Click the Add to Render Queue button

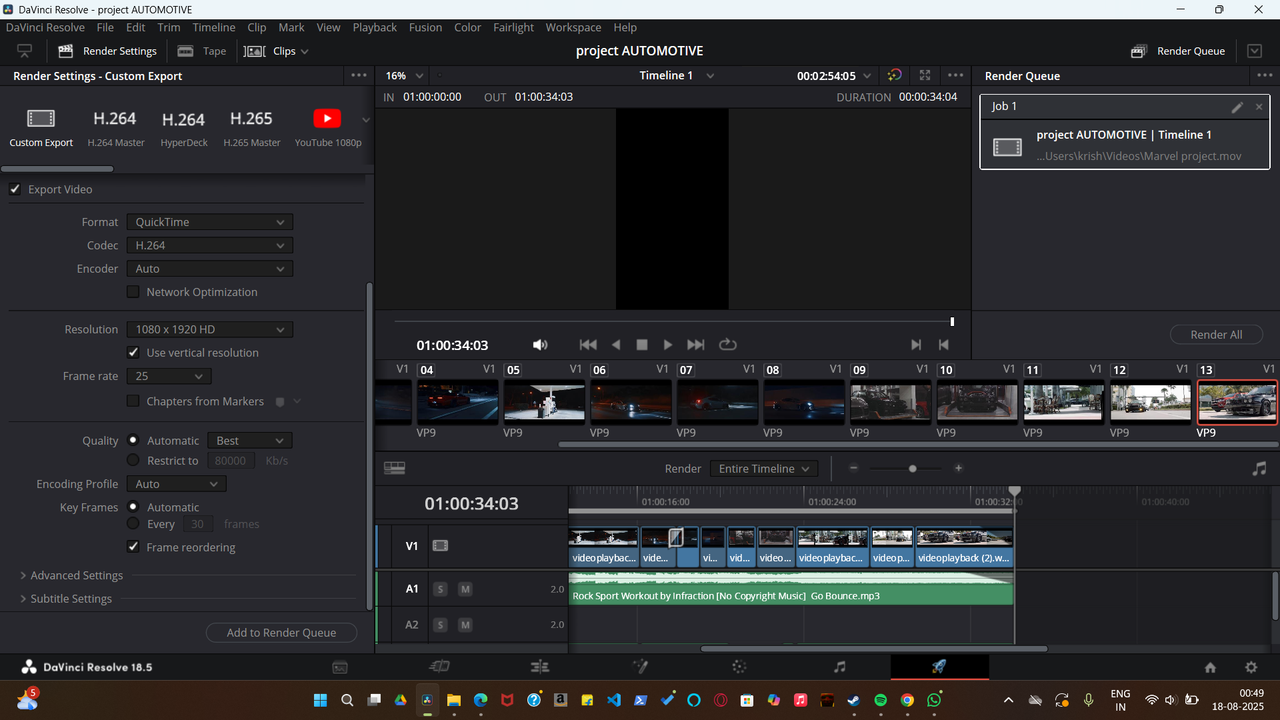281,632
